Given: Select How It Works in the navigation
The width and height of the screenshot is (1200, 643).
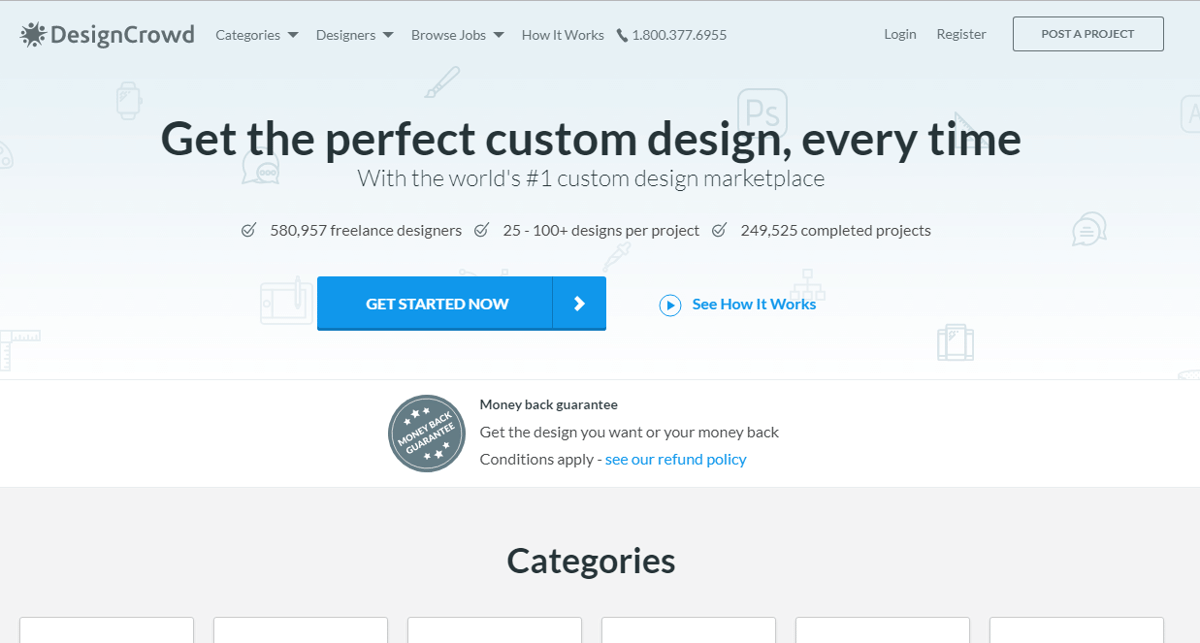Looking at the screenshot, I should pyautogui.click(x=562, y=34).
